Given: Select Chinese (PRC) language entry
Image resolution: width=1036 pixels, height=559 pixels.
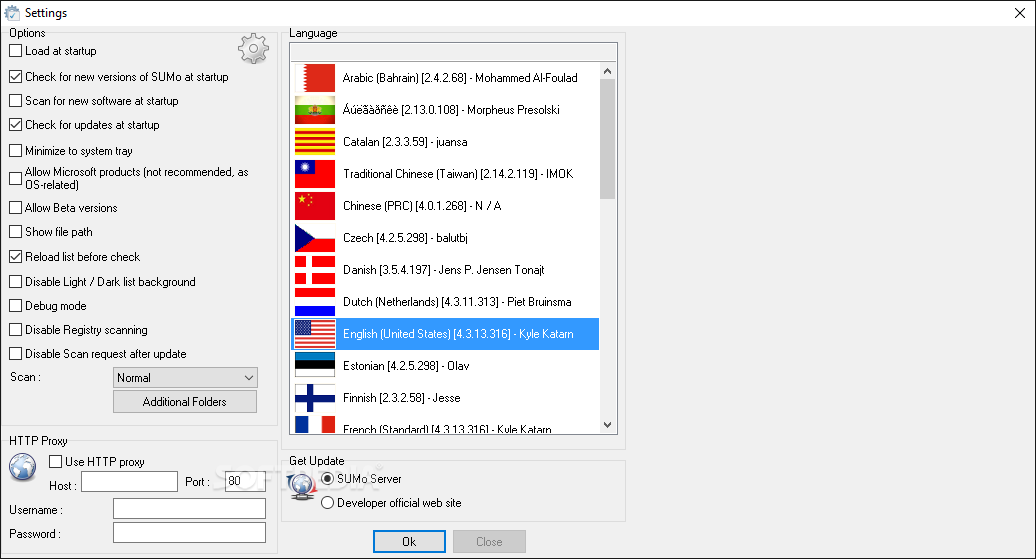Looking at the screenshot, I should pos(445,206).
